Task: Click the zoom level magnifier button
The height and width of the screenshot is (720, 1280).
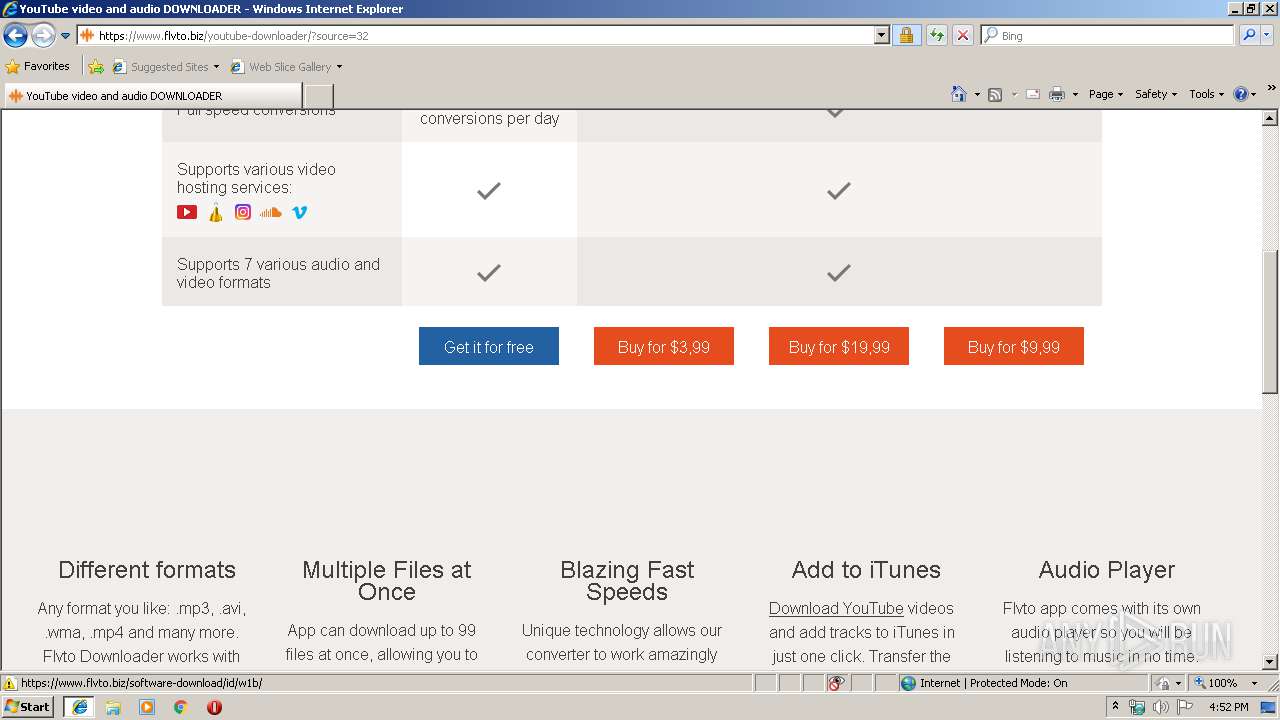Action: pyautogui.click(x=1215, y=683)
